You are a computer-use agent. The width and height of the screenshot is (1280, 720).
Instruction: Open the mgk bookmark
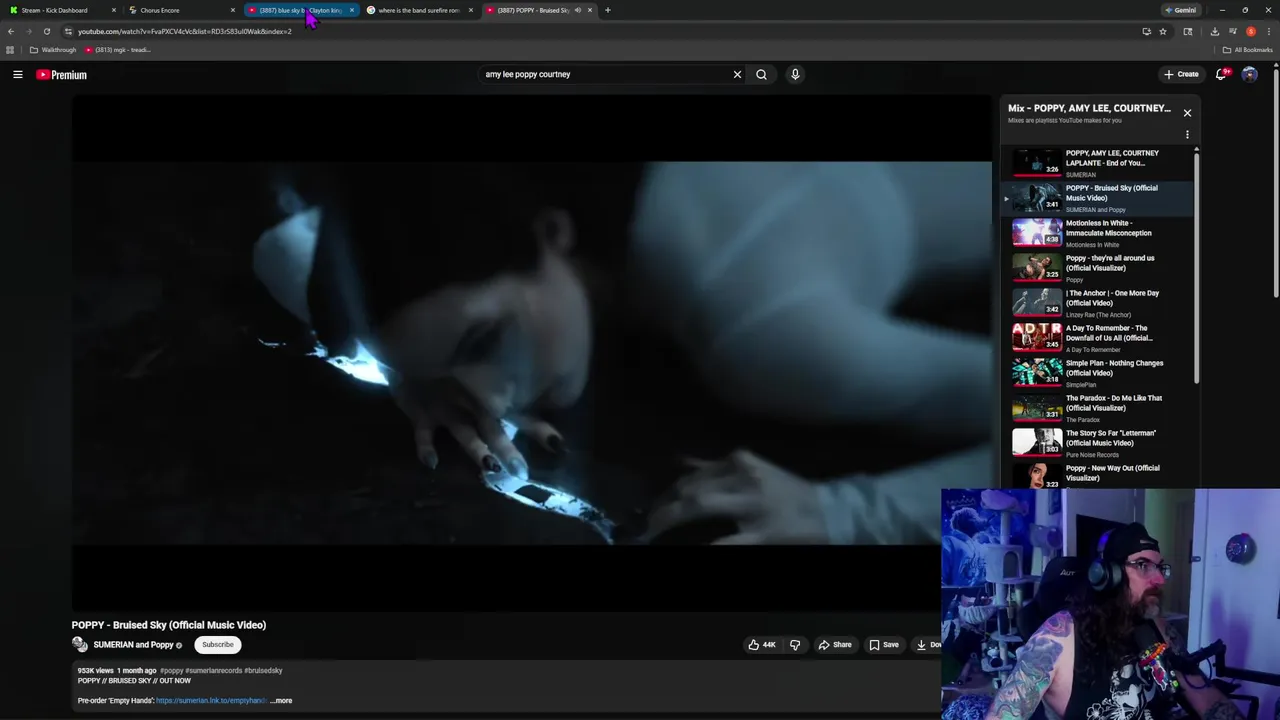[x=117, y=50]
